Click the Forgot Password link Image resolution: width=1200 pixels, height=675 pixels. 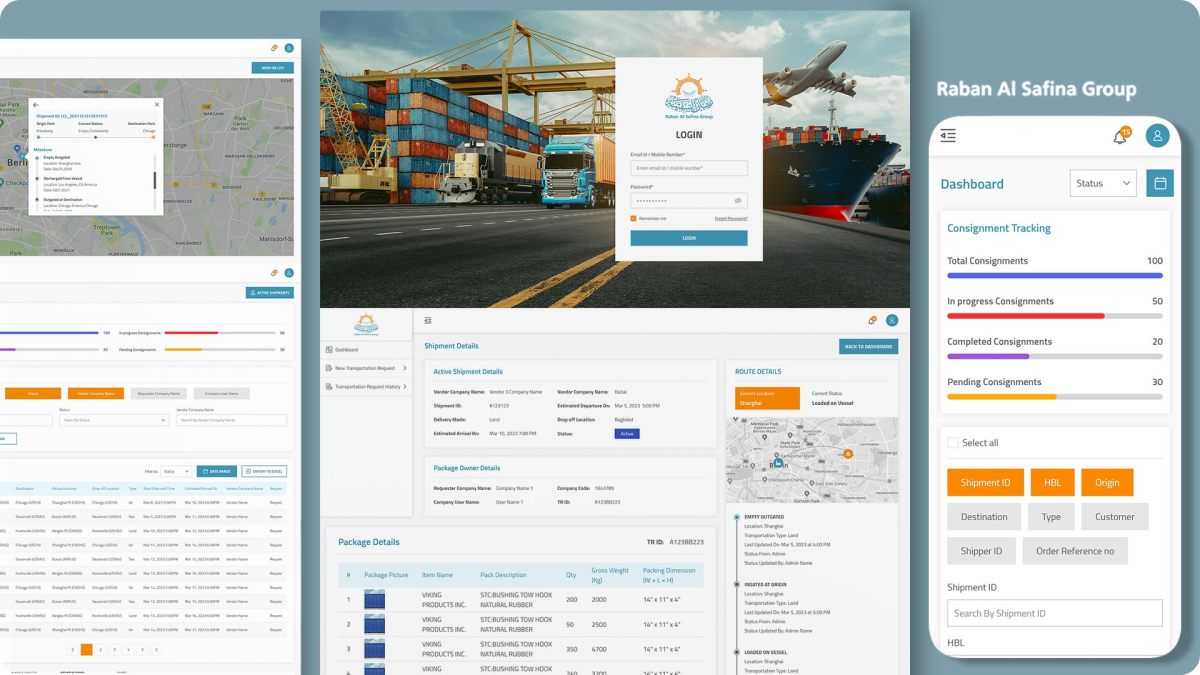pos(730,218)
